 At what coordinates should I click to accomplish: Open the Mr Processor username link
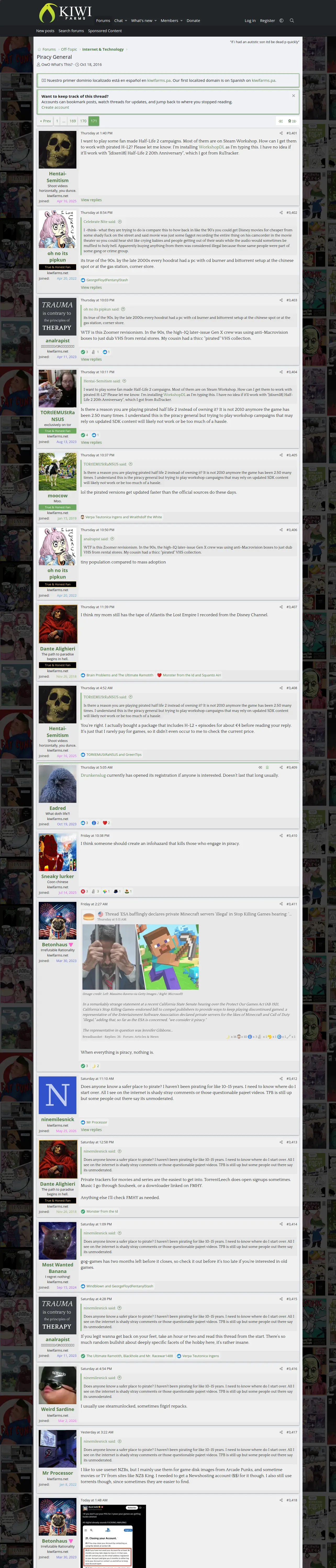57,1473
